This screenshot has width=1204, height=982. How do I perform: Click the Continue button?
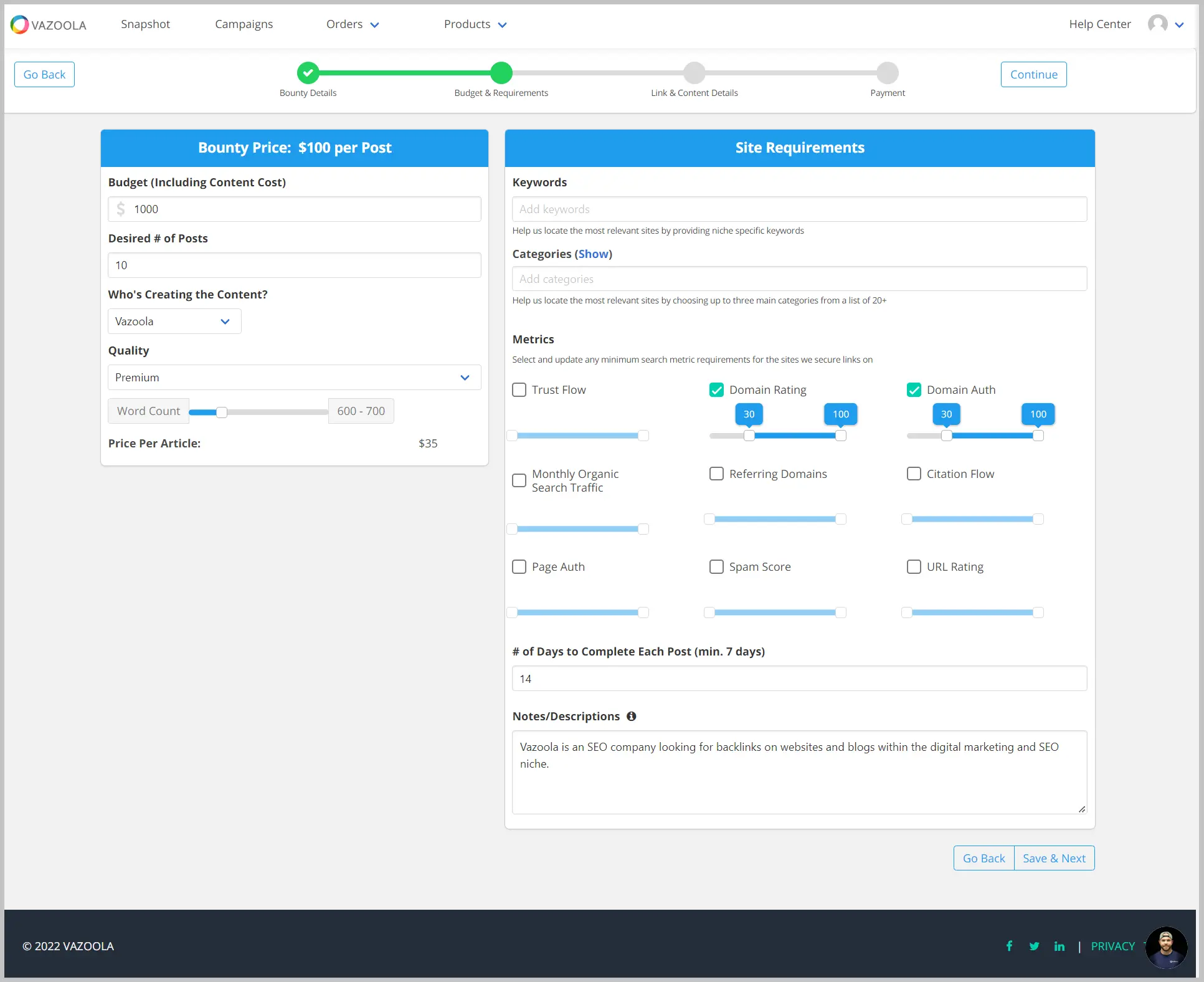point(1033,74)
